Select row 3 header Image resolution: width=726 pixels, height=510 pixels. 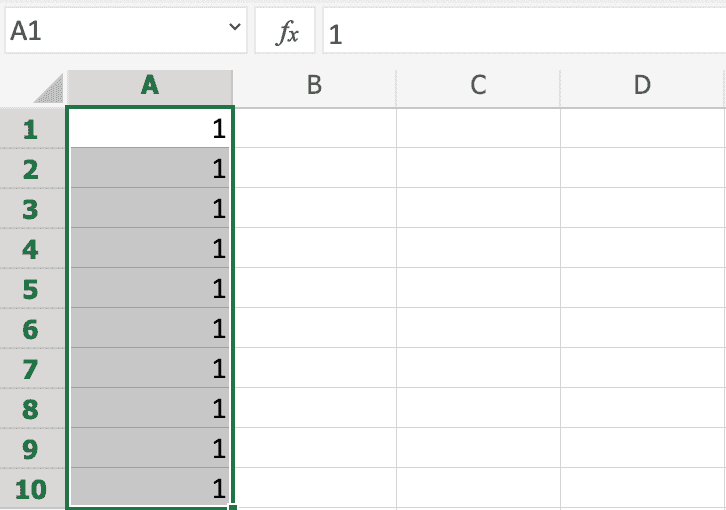click(x=31, y=209)
